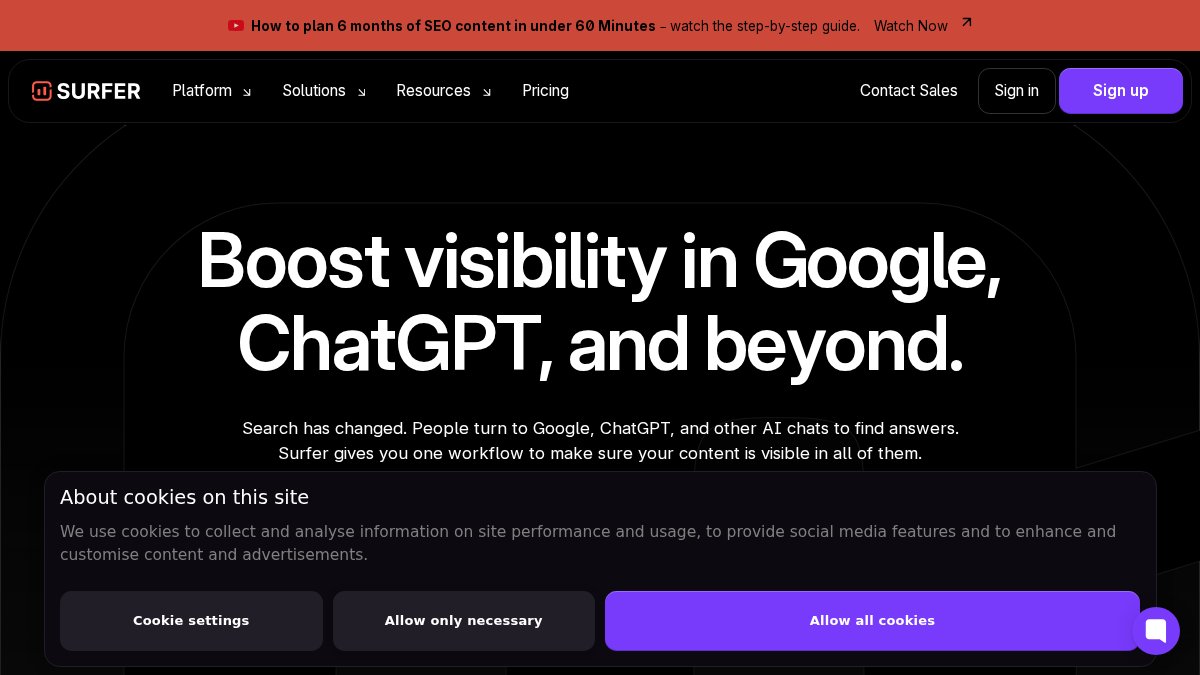Open the Pricing page
The width and height of the screenshot is (1200, 675).
pyautogui.click(x=545, y=91)
